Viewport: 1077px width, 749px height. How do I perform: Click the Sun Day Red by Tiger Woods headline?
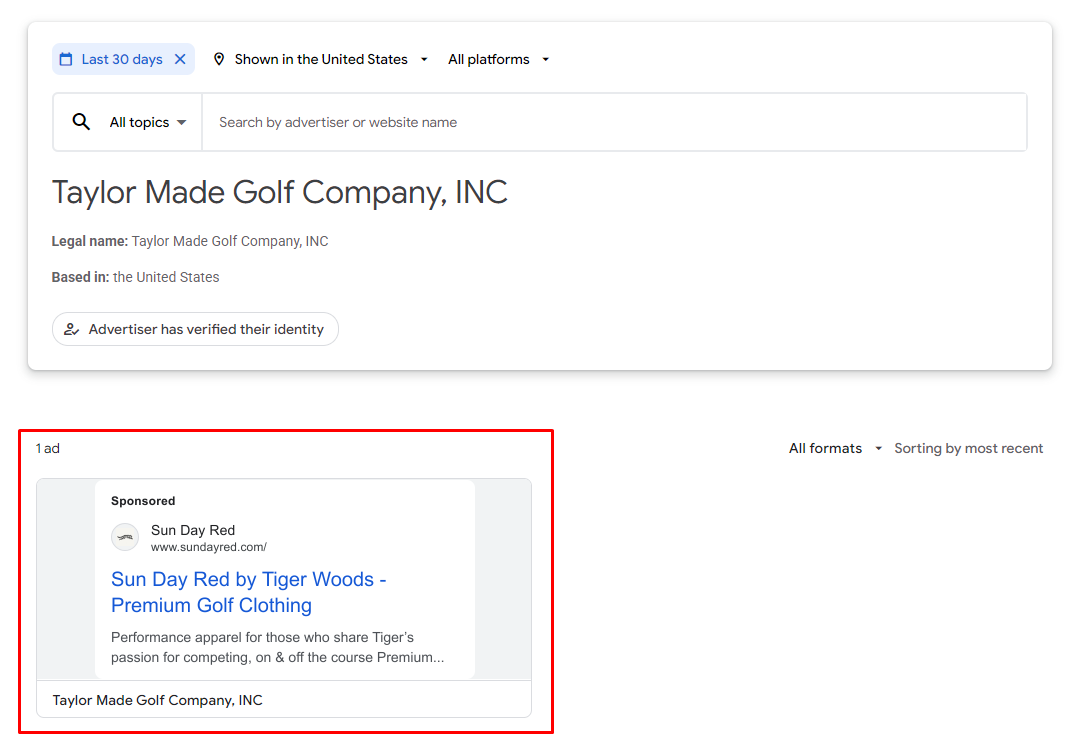click(x=249, y=592)
